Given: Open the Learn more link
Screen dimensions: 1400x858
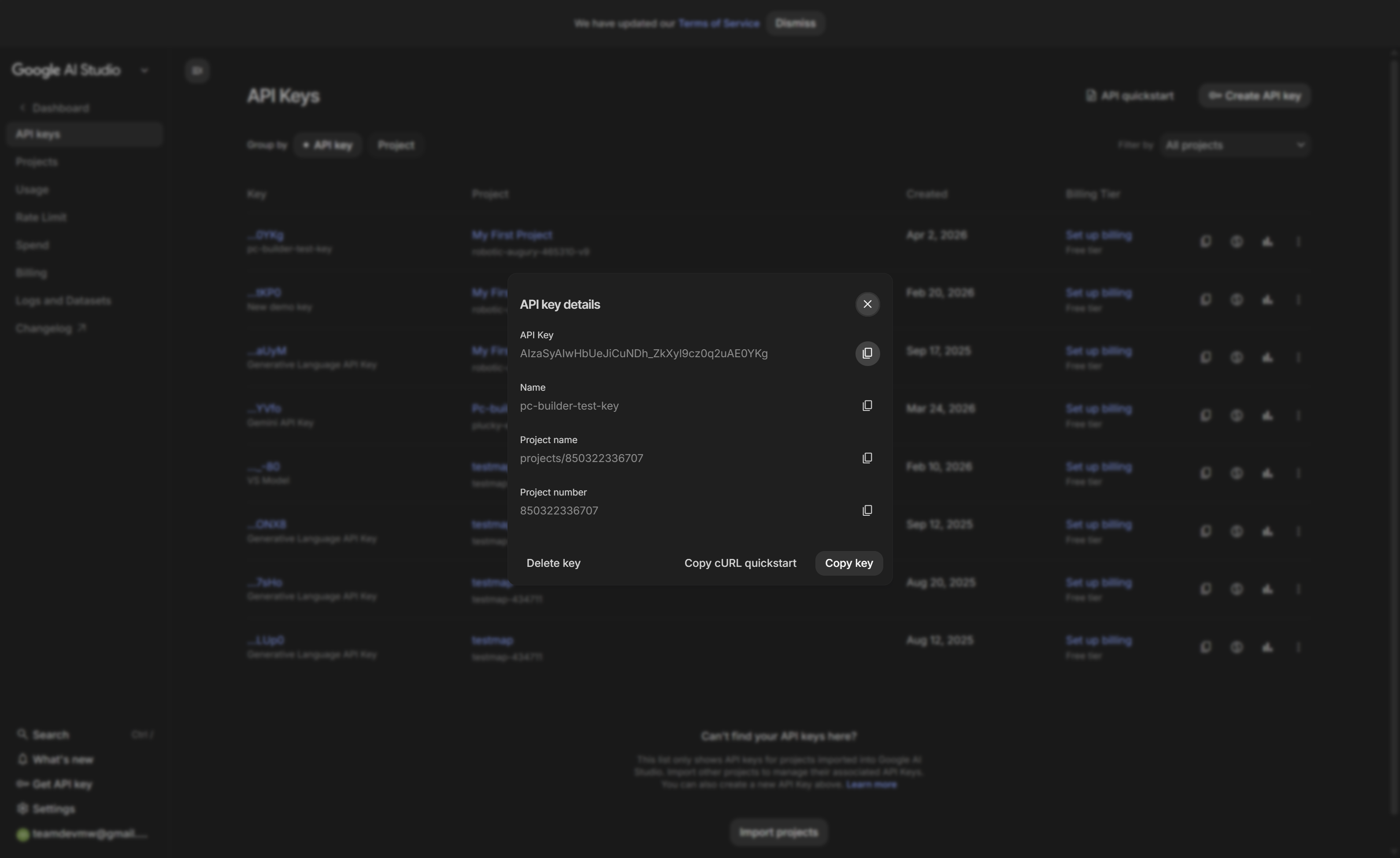Looking at the screenshot, I should pyautogui.click(x=871, y=785).
